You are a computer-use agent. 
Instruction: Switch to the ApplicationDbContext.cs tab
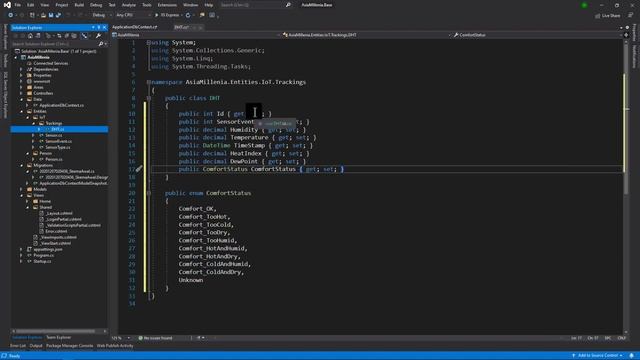pyautogui.click(x=135, y=27)
